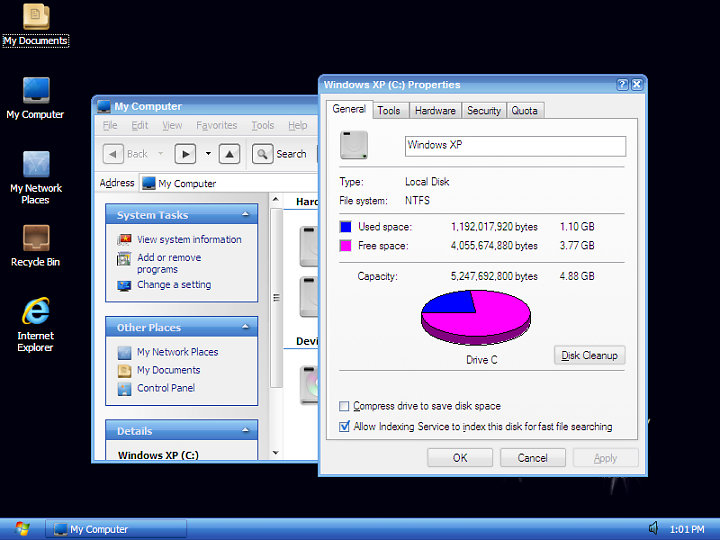
Task: Click magenta Free space color swatch
Action: [x=345, y=246]
